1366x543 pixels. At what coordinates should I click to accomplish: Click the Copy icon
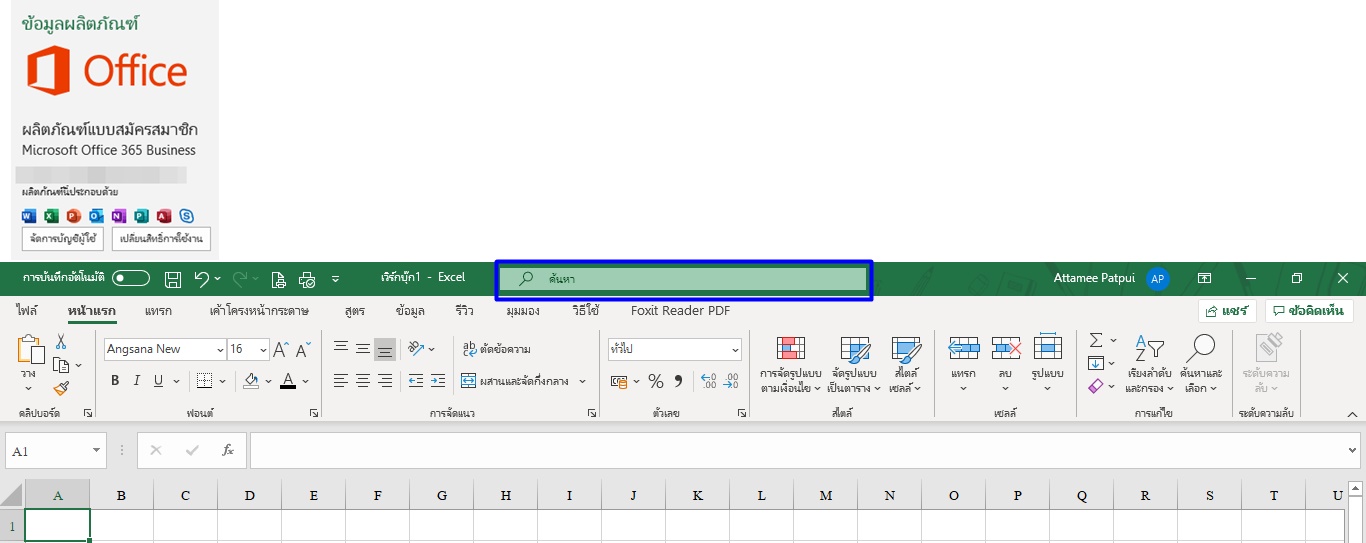(61, 366)
